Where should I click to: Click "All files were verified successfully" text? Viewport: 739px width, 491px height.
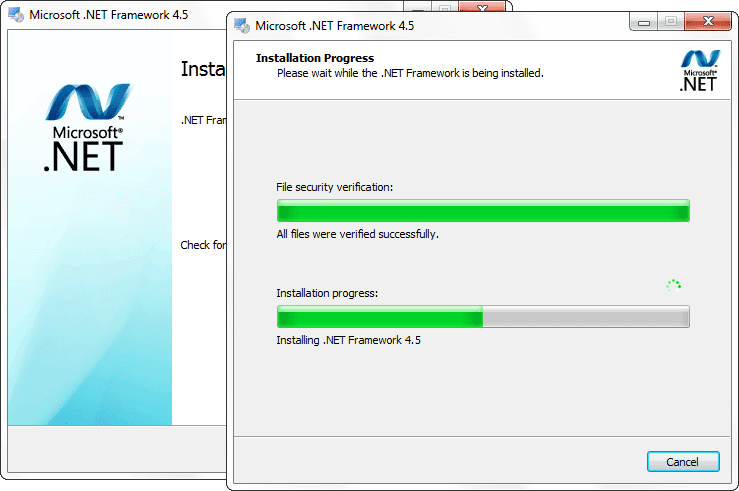point(357,234)
